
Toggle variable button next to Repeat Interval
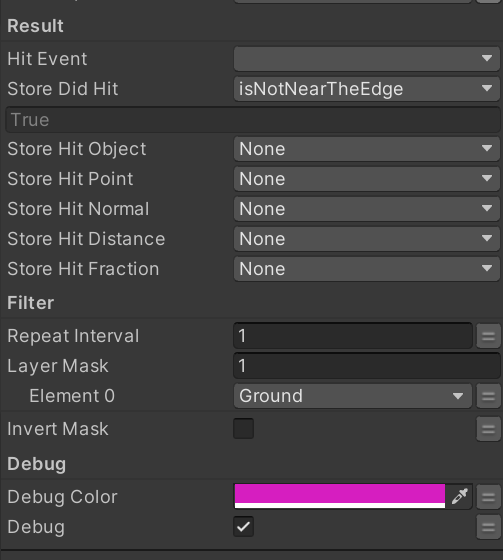click(x=488, y=336)
